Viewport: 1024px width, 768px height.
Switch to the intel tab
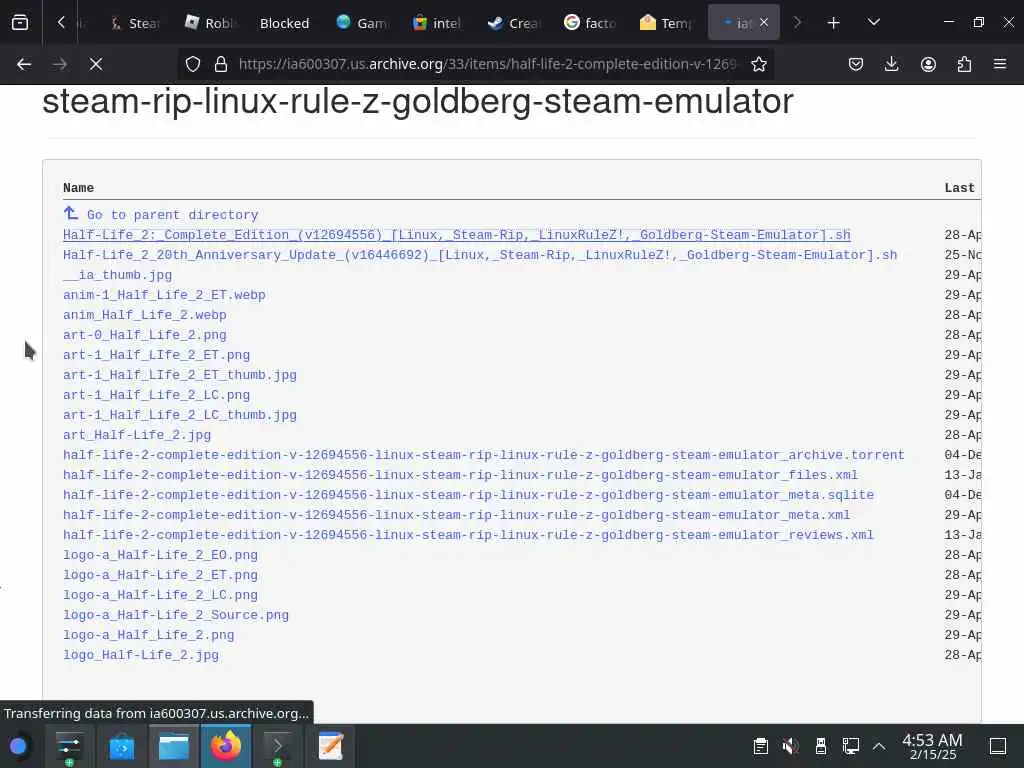(437, 23)
